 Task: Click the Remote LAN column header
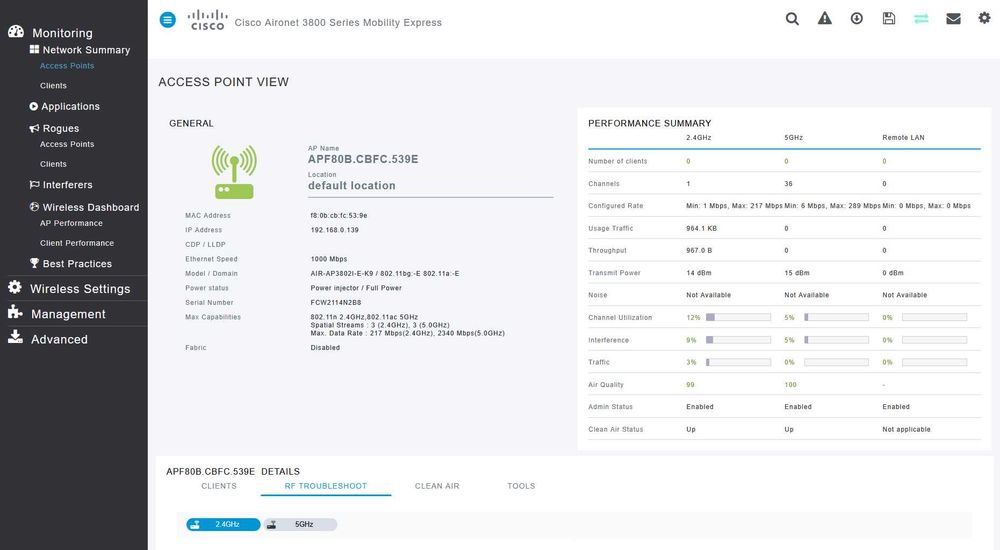click(903, 138)
